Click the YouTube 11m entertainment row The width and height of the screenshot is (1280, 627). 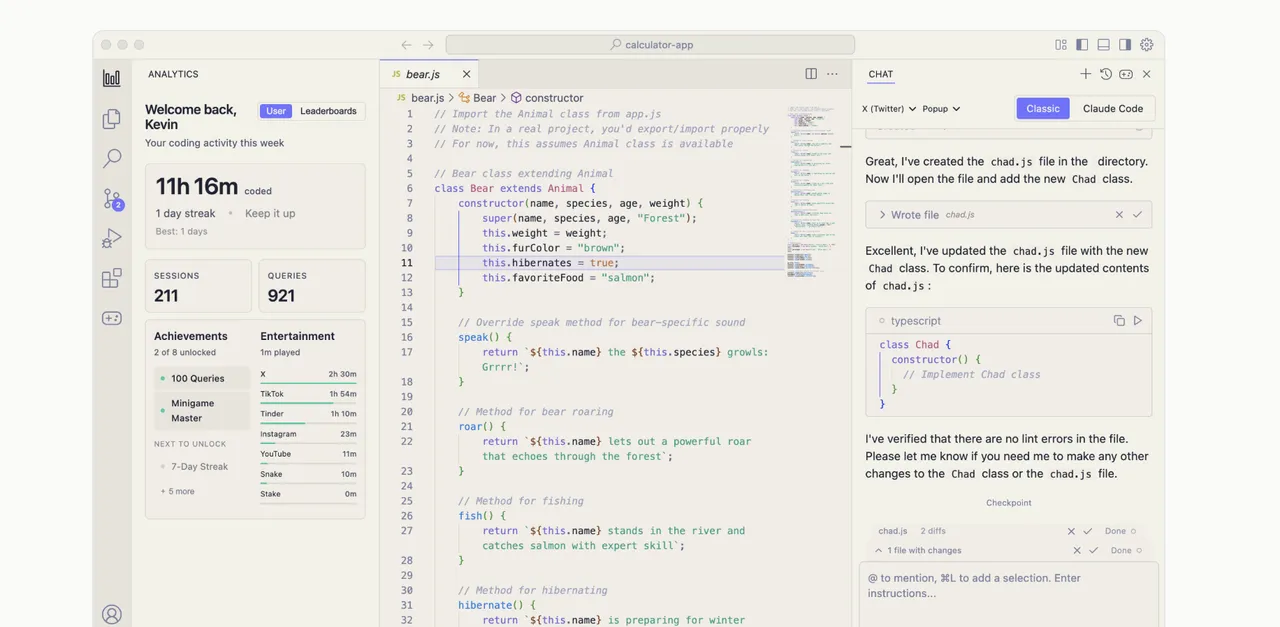[308, 454]
